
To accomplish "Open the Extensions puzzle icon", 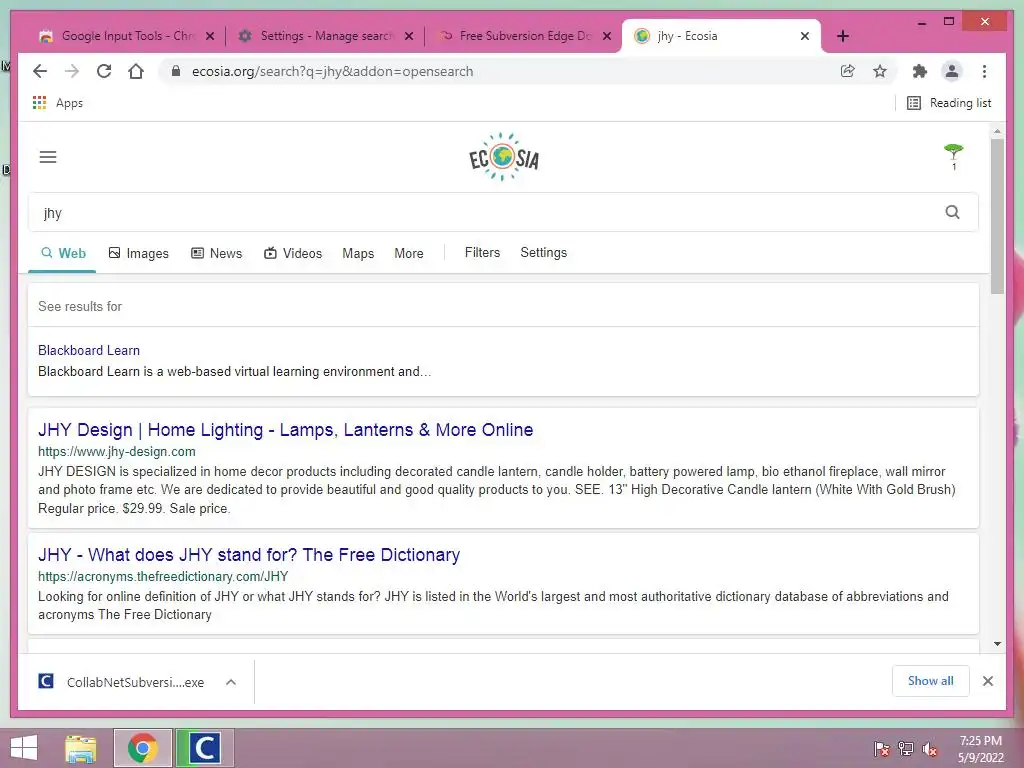I will [920, 71].
